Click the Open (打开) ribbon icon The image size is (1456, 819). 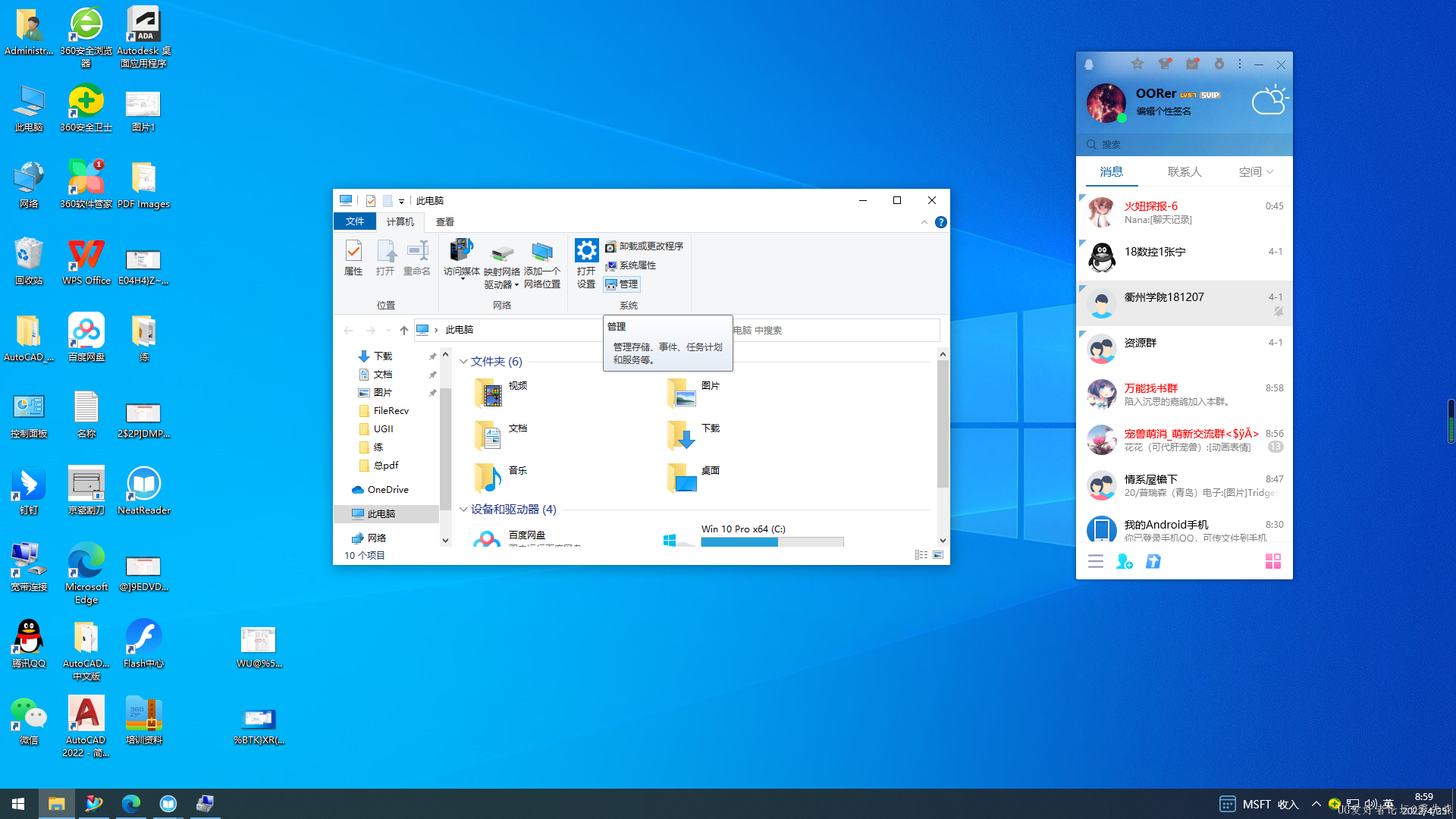point(385,258)
